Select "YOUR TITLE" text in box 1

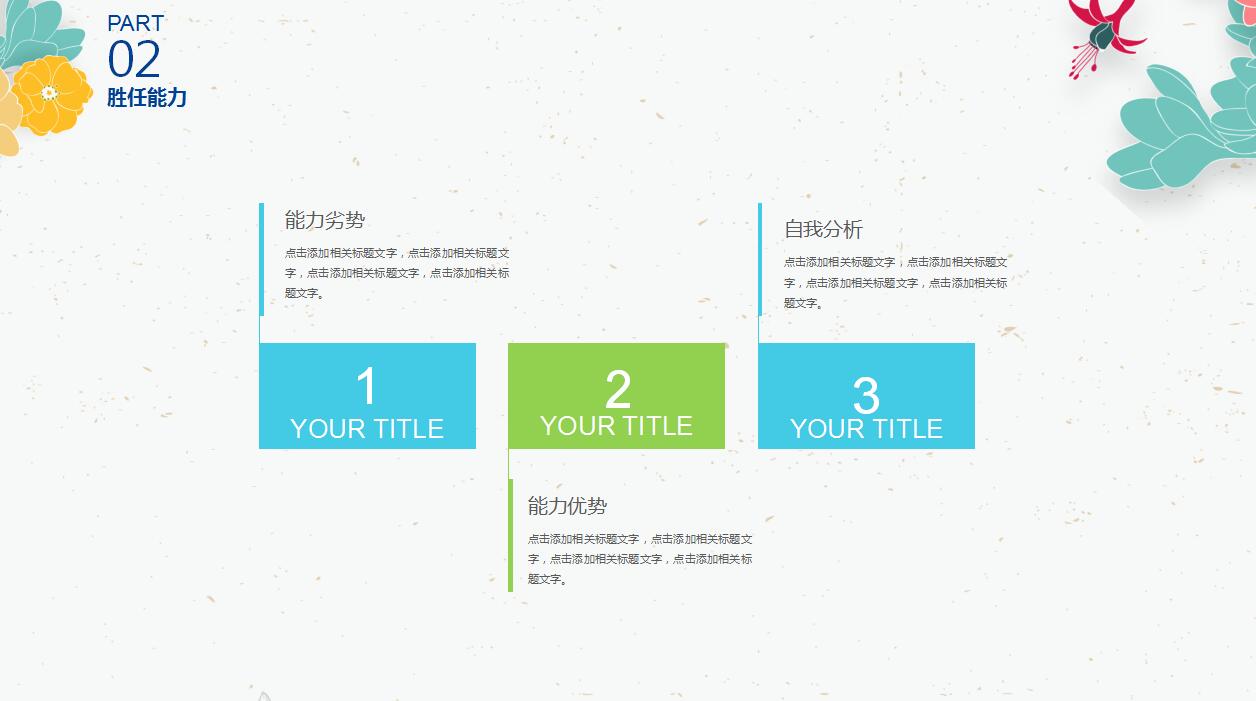[367, 429]
